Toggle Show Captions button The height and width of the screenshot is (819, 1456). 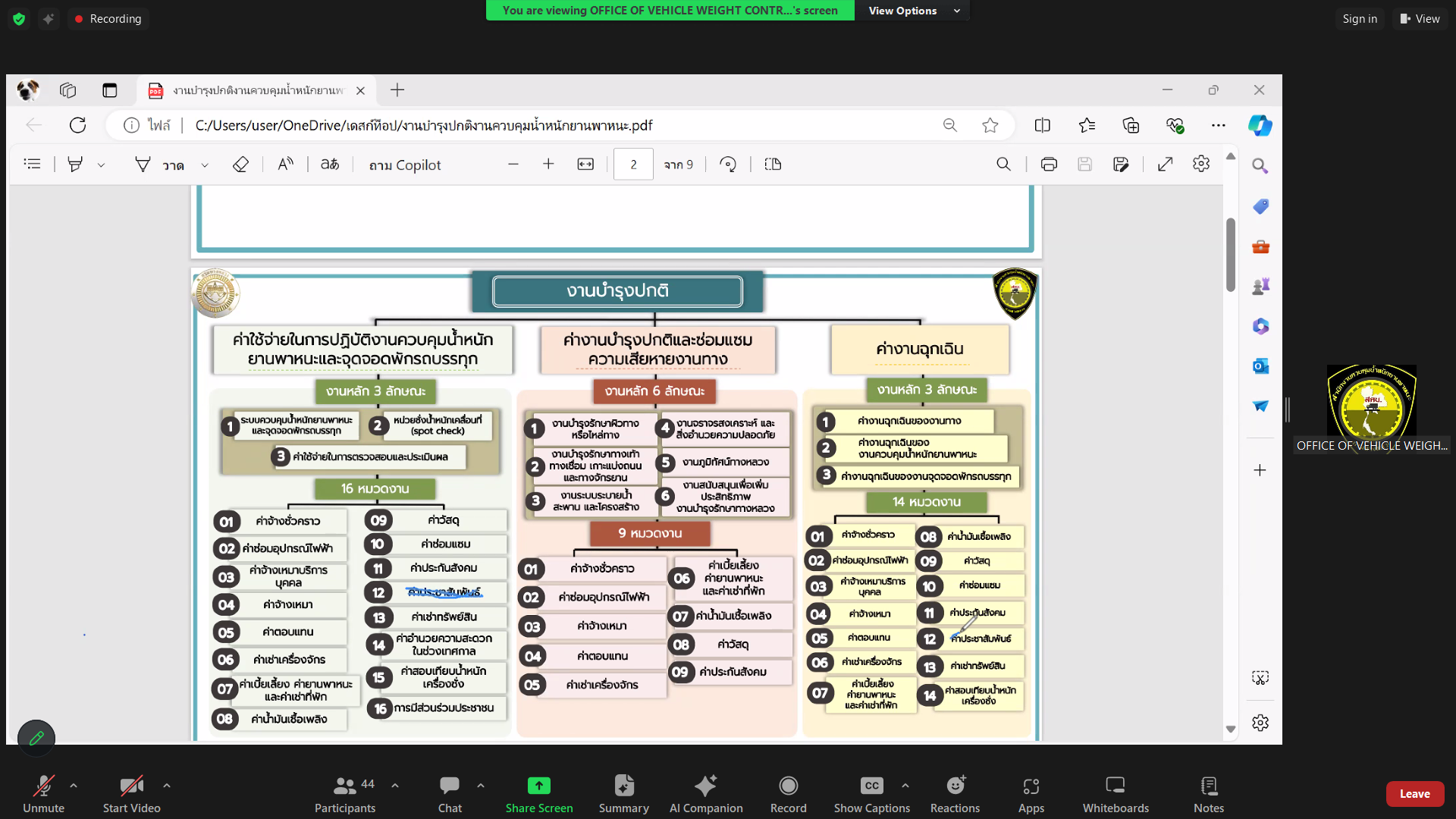point(871,793)
